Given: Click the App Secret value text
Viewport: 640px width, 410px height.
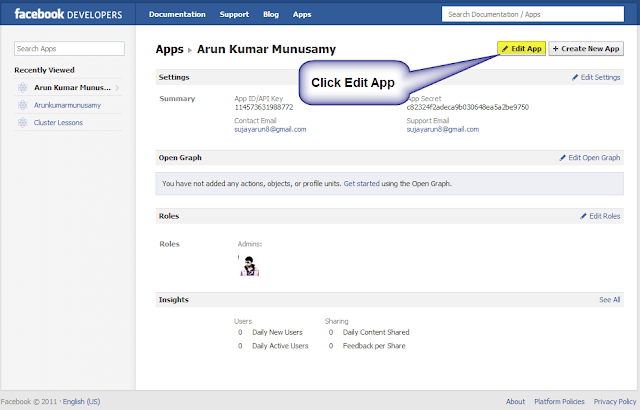Looking at the screenshot, I should (x=468, y=107).
